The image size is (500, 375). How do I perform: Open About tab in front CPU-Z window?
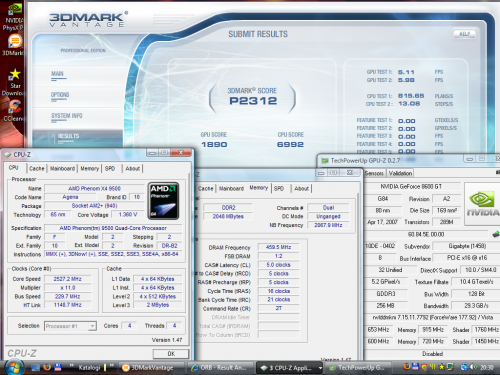pyautogui.click(x=133, y=169)
